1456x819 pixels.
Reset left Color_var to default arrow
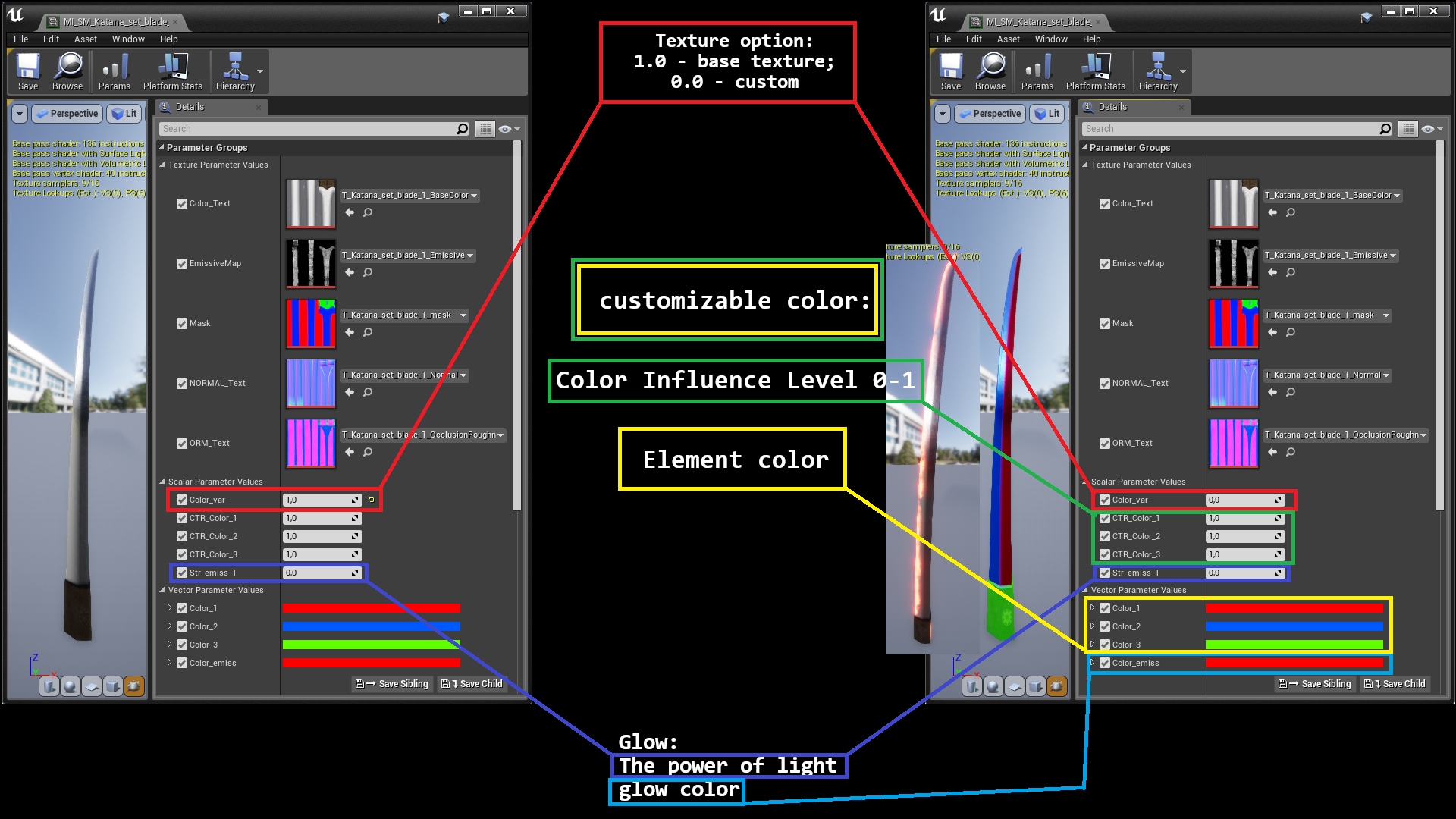click(x=372, y=500)
